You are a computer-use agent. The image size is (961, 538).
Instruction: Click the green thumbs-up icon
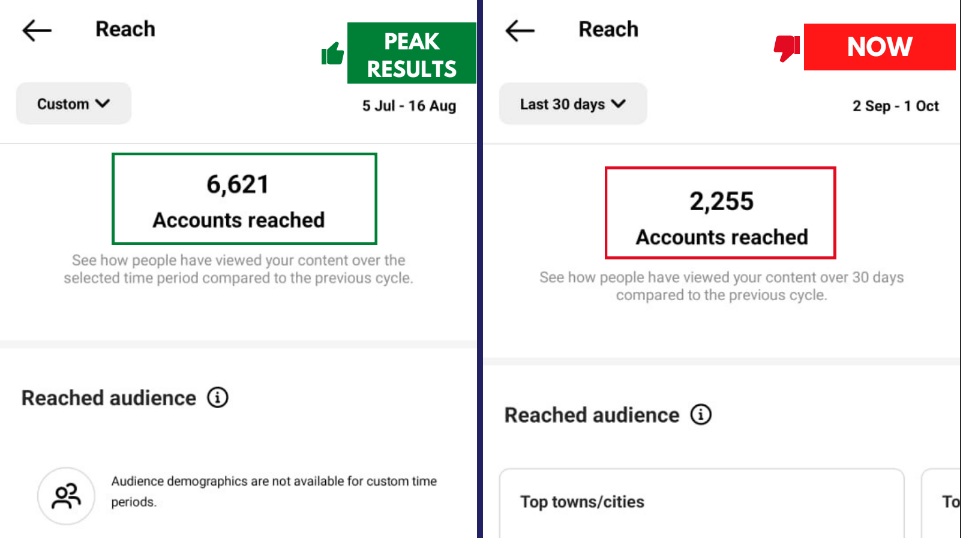tap(332, 54)
